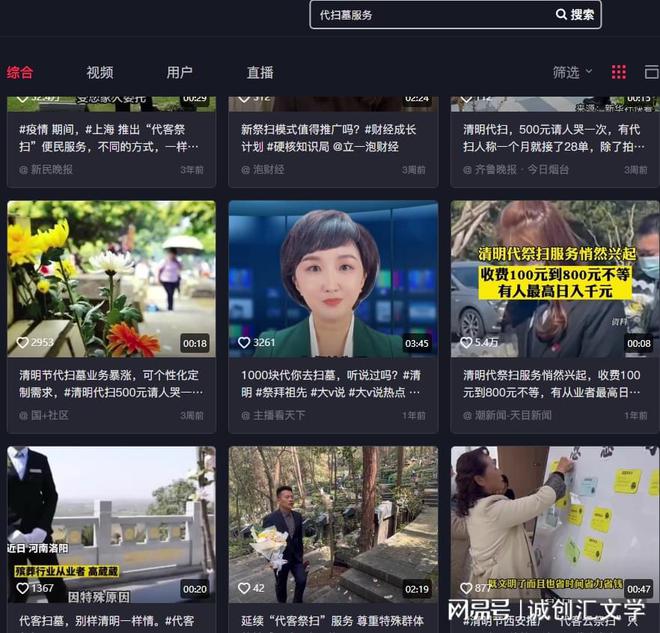Open the flowers thumbnail video 00:18
660x633 pixels.
(x=112, y=279)
